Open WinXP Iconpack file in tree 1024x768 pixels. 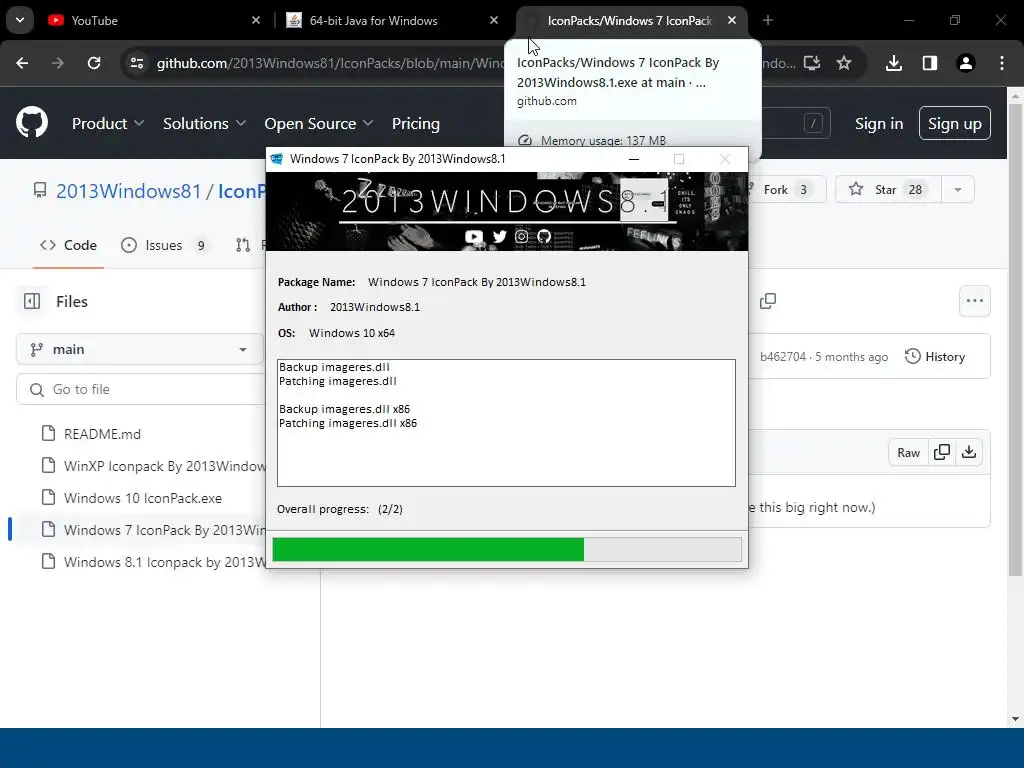coord(165,466)
